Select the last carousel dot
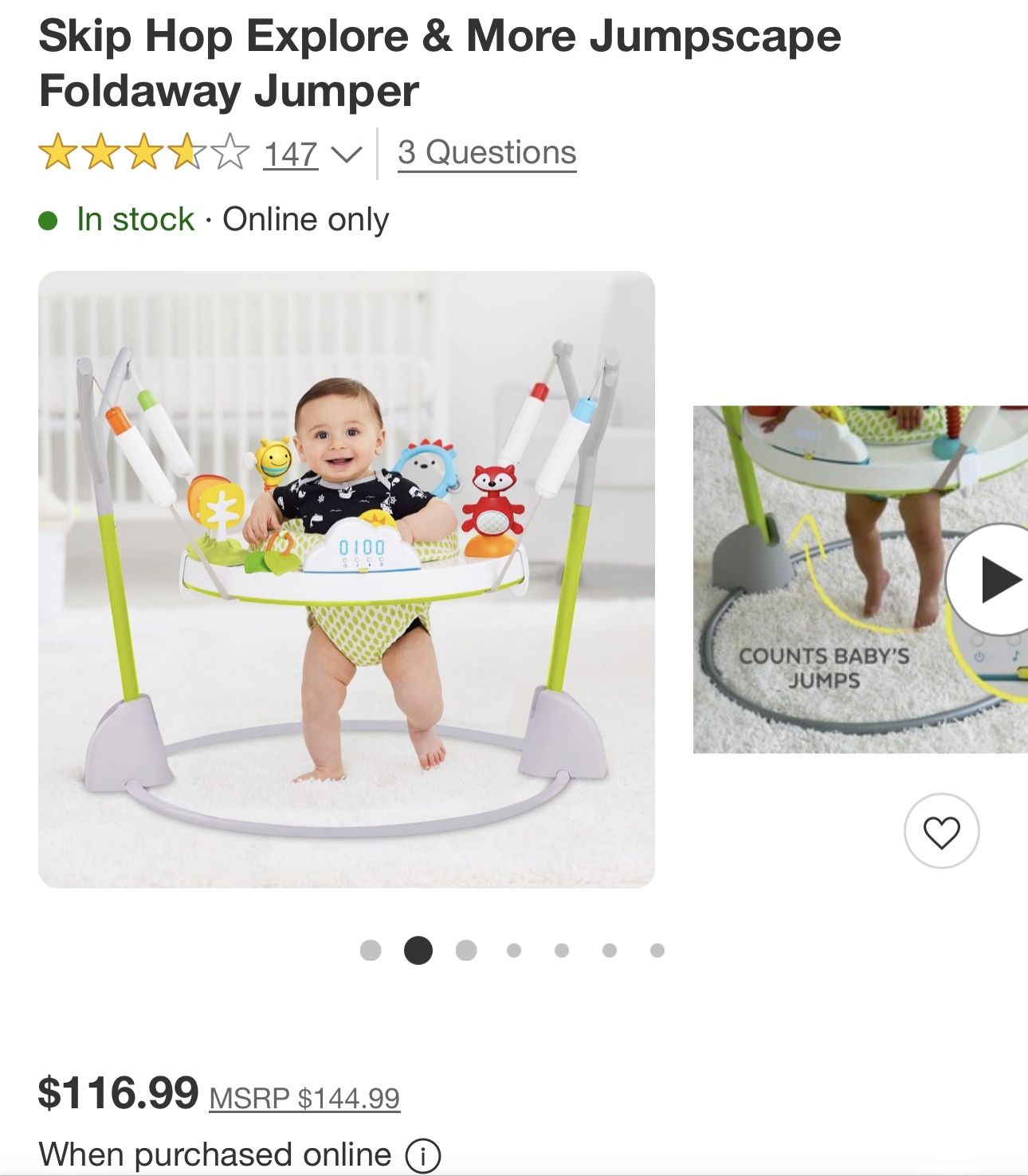 657,950
